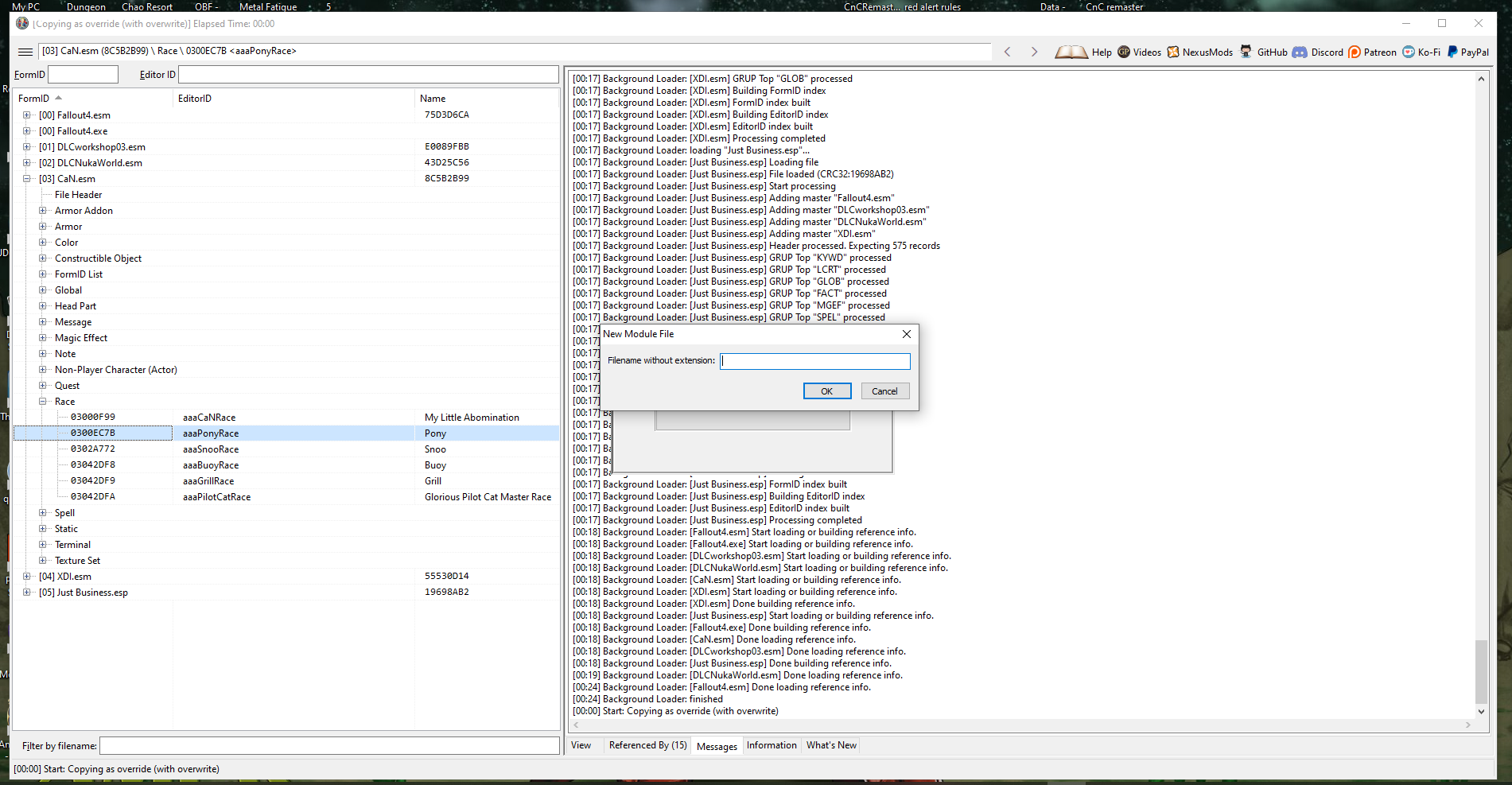The height and width of the screenshot is (785, 1512).
Task: Select race record 03042DFA aaaPilotCatRace
Action: (x=286, y=497)
